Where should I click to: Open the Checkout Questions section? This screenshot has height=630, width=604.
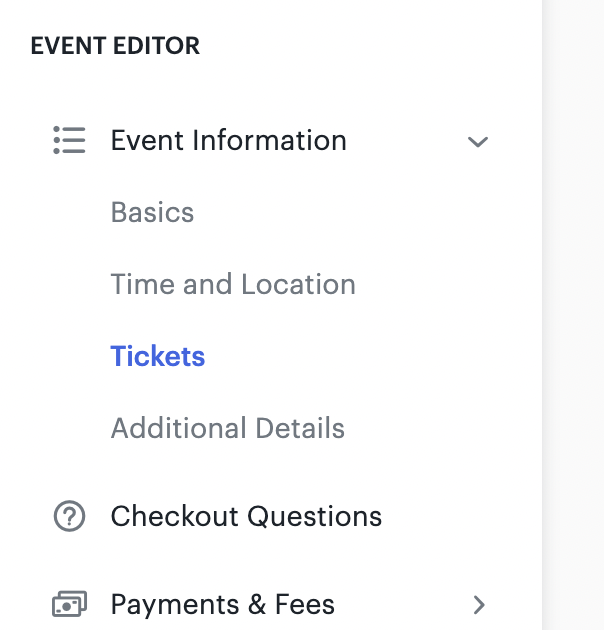246,516
